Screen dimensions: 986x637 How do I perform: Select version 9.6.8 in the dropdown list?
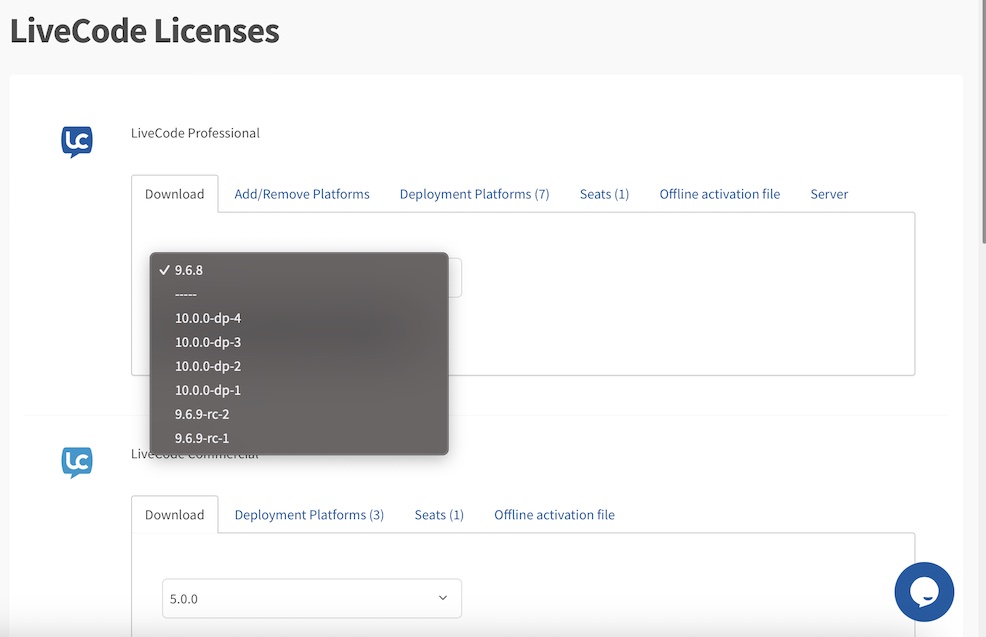[x=189, y=270]
